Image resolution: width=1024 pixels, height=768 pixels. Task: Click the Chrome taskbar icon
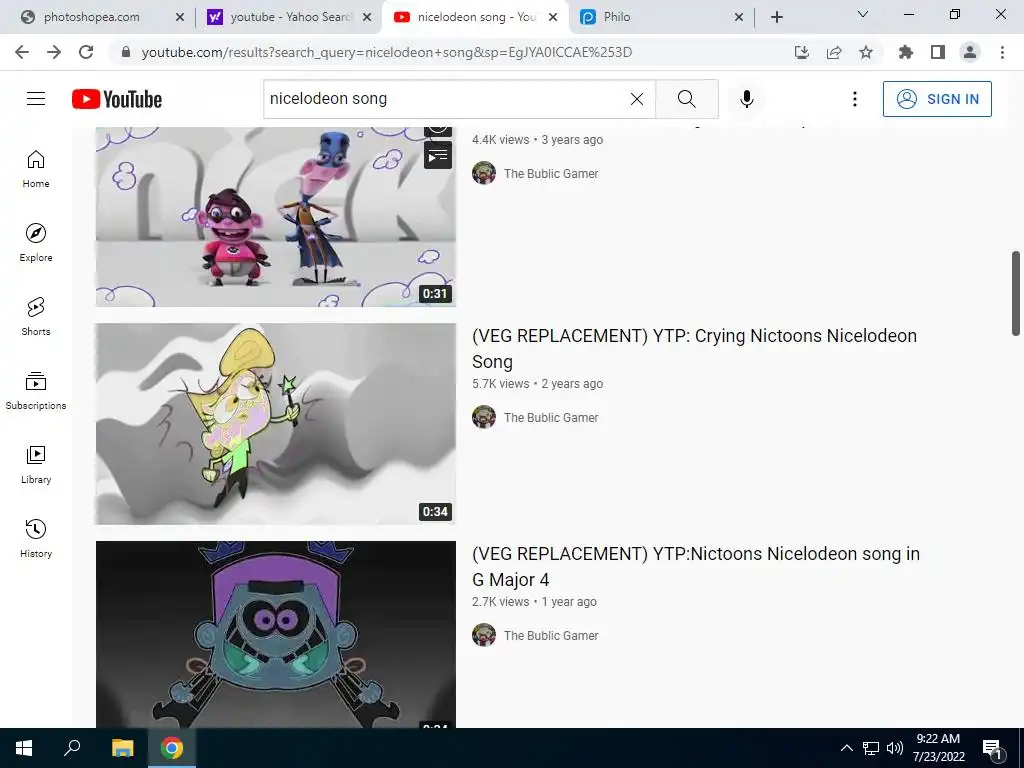pyautogui.click(x=172, y=748)
